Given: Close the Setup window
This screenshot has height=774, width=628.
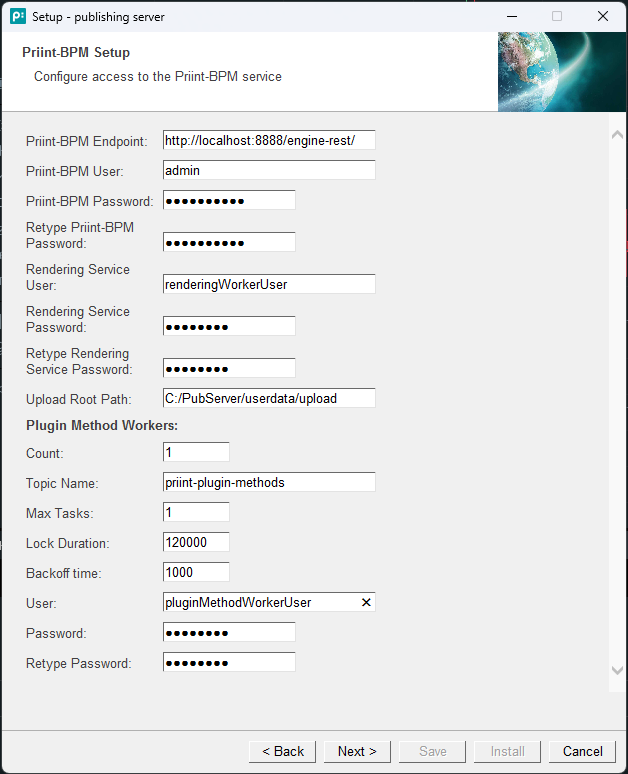Looking at the screenshot, I should pyautogui.click(x=603, y=16).
